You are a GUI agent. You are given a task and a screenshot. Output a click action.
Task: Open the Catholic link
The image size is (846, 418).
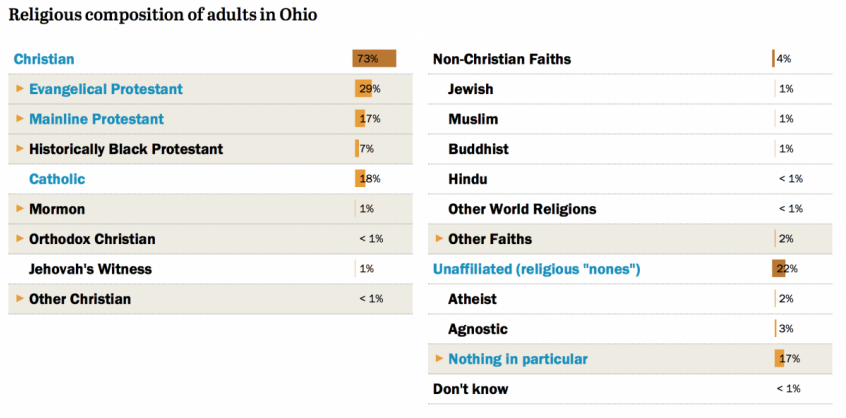[x=57, y=179]
